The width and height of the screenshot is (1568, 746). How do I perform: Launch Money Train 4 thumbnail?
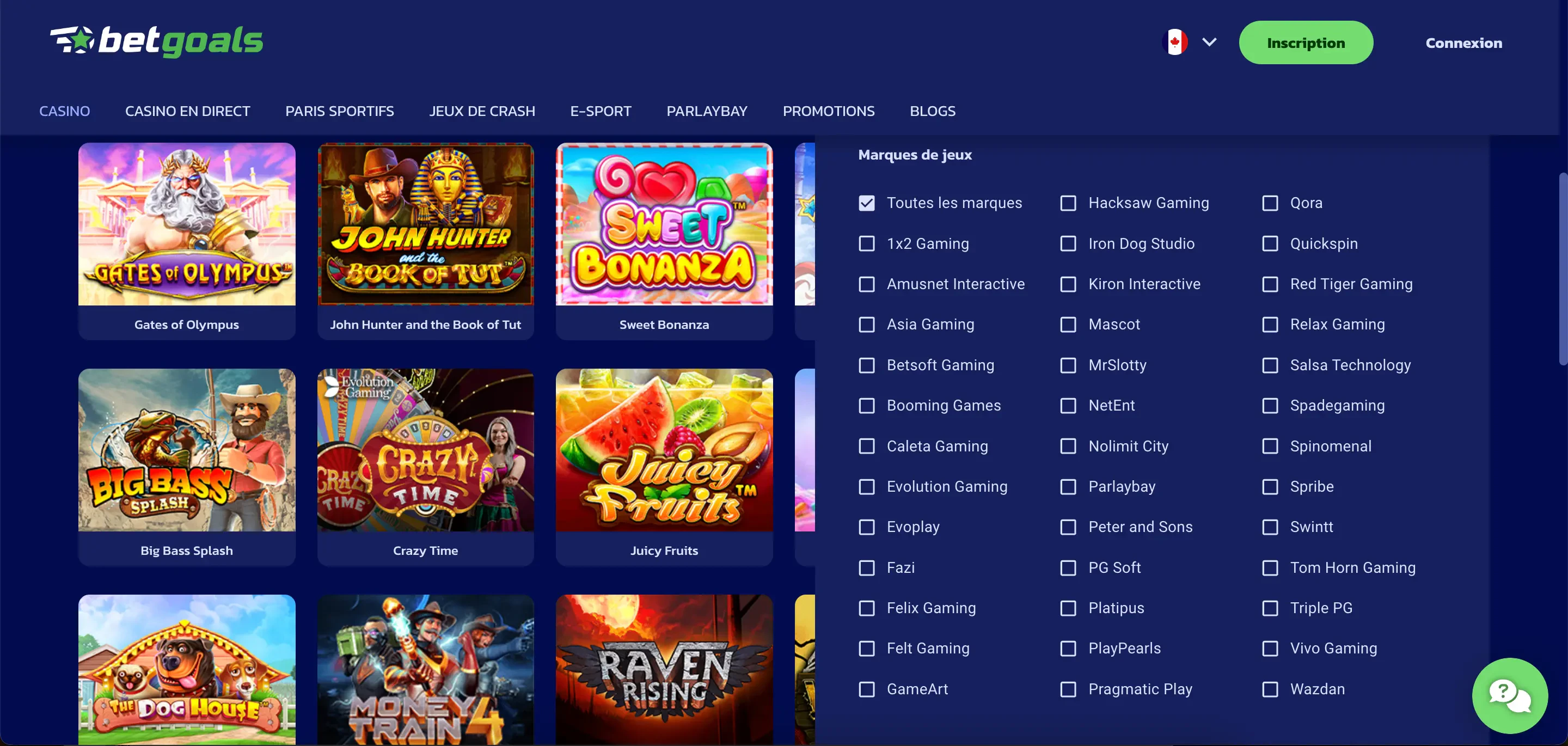click(425, 670)
